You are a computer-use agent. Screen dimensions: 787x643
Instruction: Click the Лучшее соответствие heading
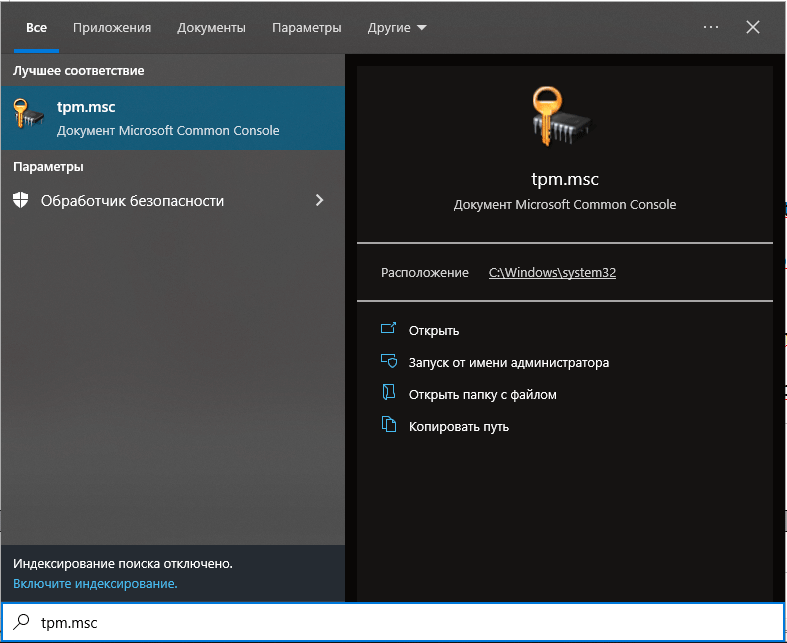pyautogui.click(x=78, y=70)
